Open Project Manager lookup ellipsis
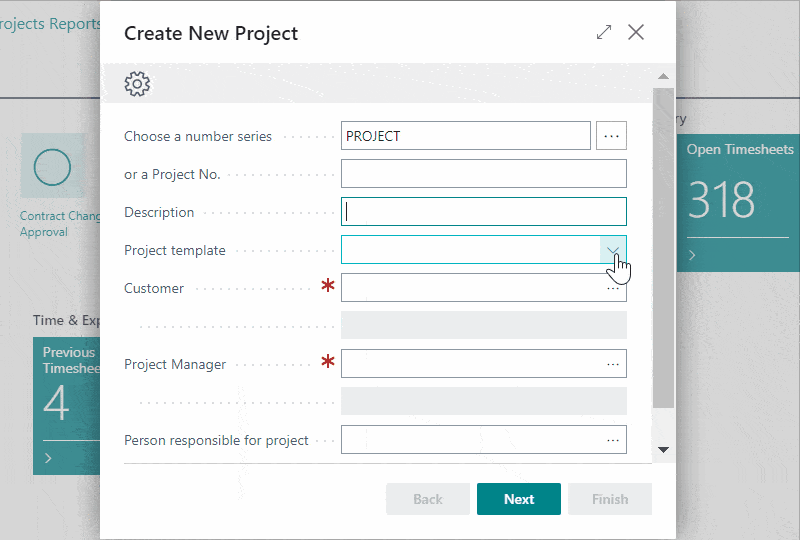This screenshot has width=800, height=540. (x=613, y=364)
